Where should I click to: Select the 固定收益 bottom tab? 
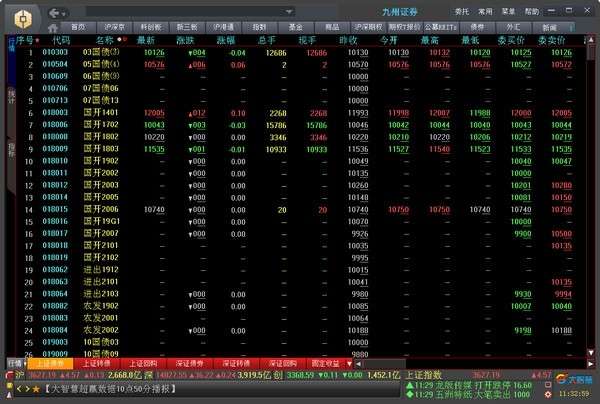[x=325, y=363]
